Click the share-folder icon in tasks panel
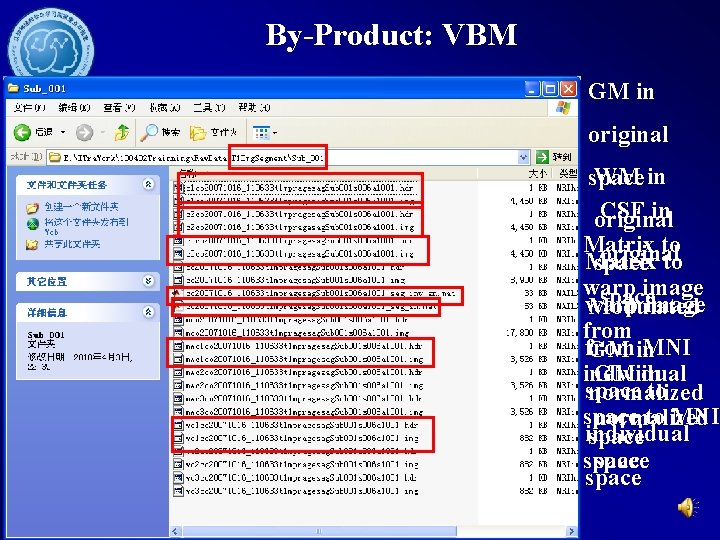The height and width of the screenshot is (540, 720). [x=32, y=245]
